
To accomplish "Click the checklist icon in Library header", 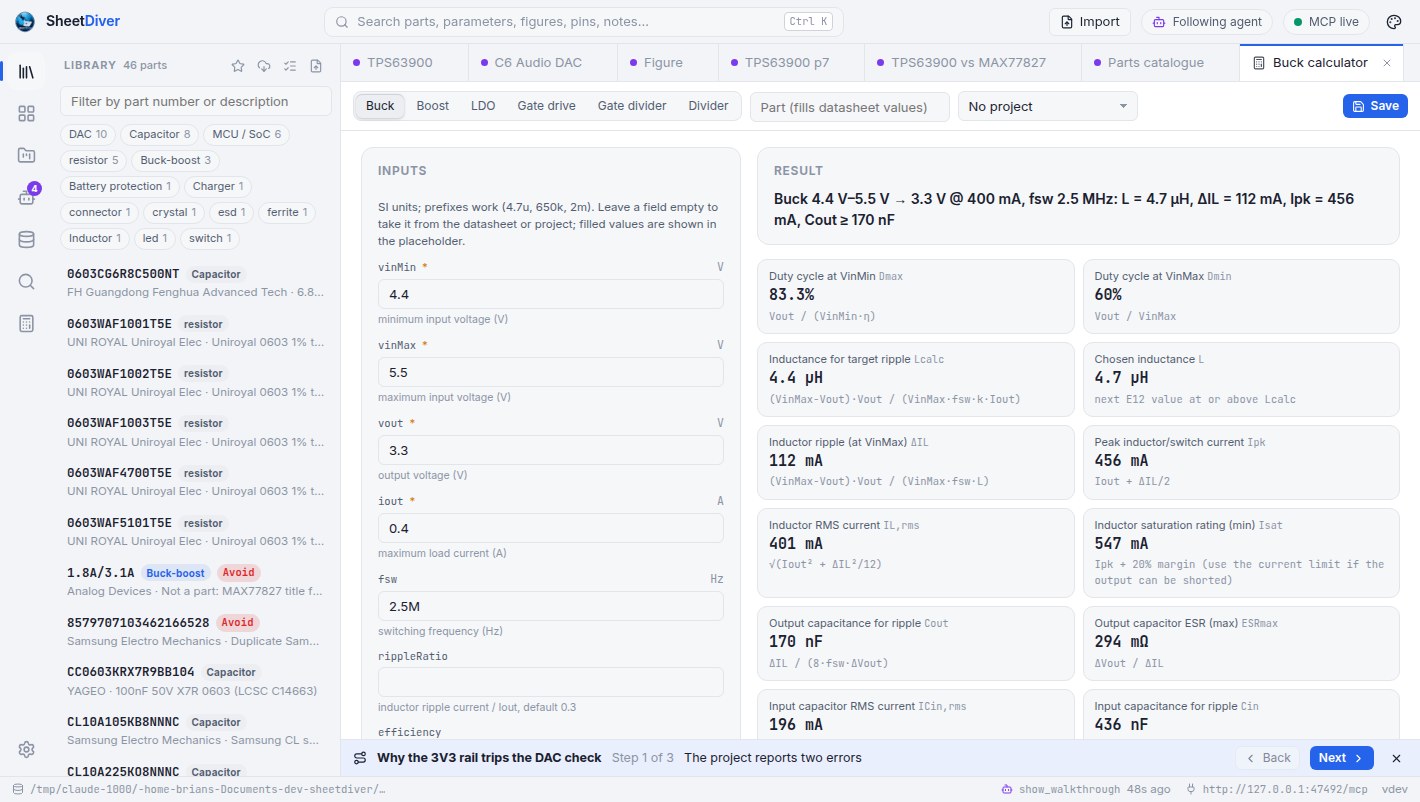I will [290, 66].
